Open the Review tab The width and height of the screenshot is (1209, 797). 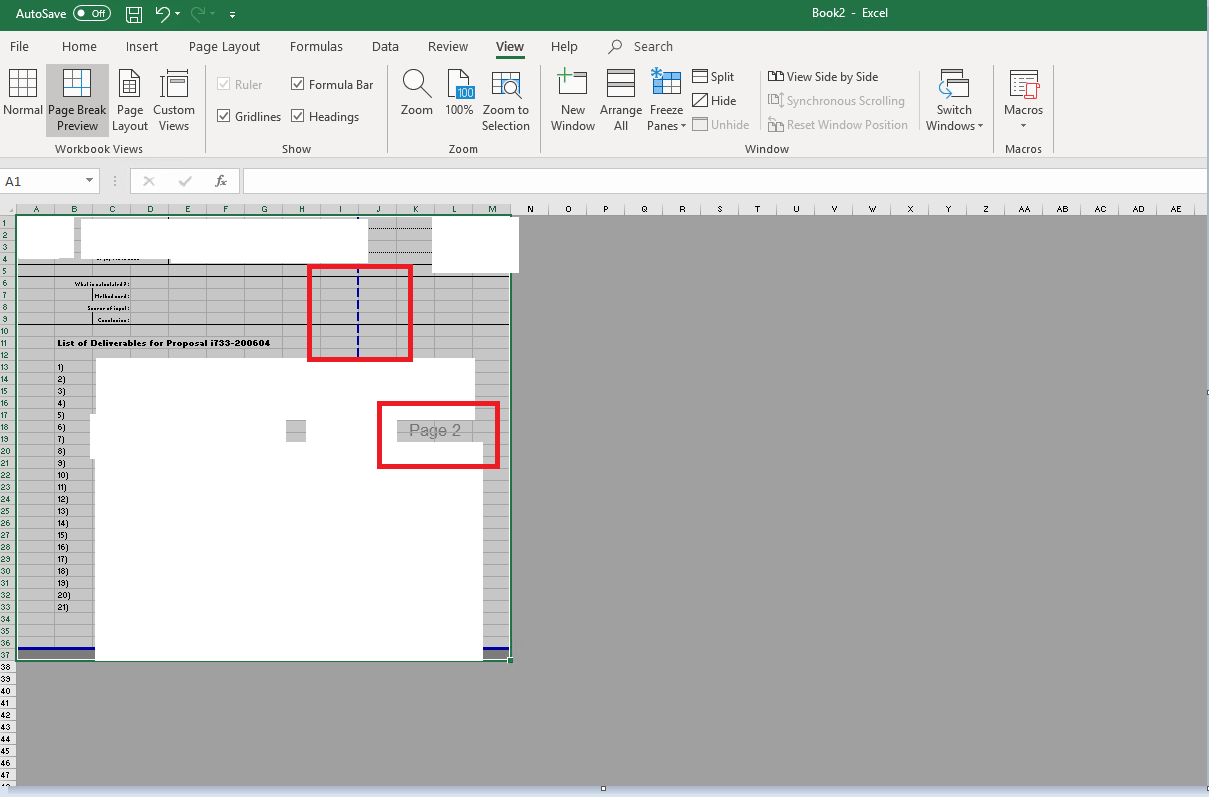pos(448,47)
